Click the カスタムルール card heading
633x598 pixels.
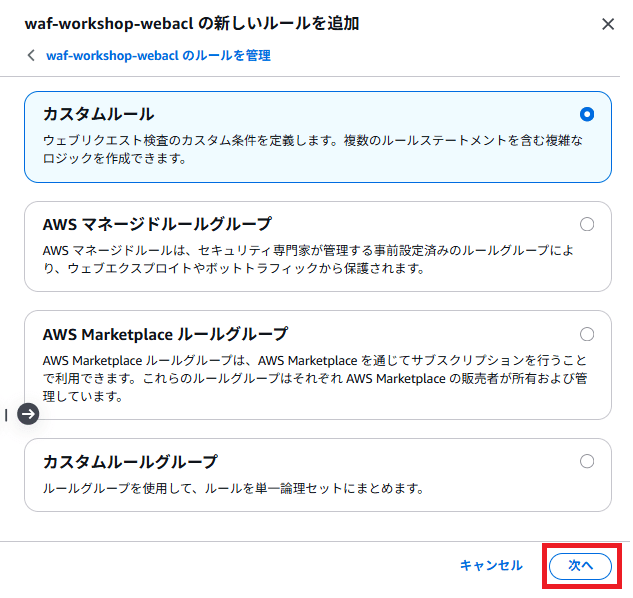pos(99,114)
